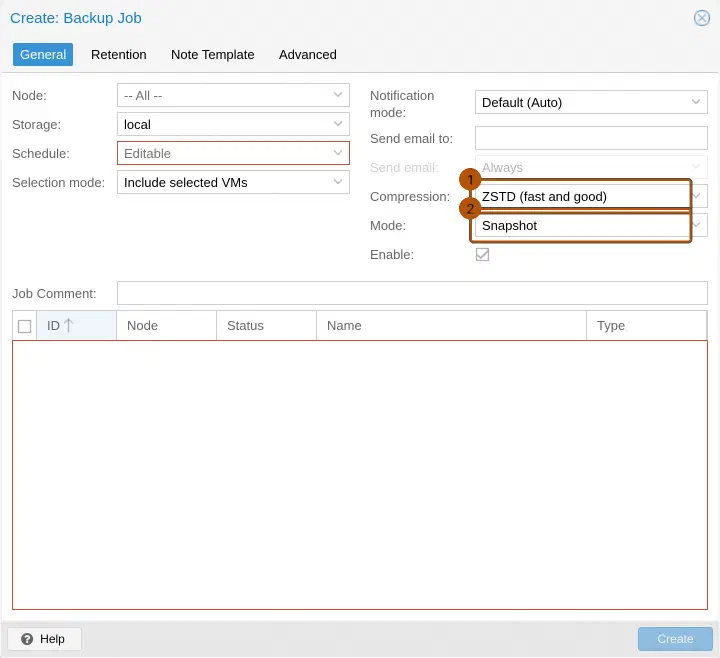720x658 pixels.
Task: Expand the Node dropdown showing -- All --
Action: (x=233, y=96)
